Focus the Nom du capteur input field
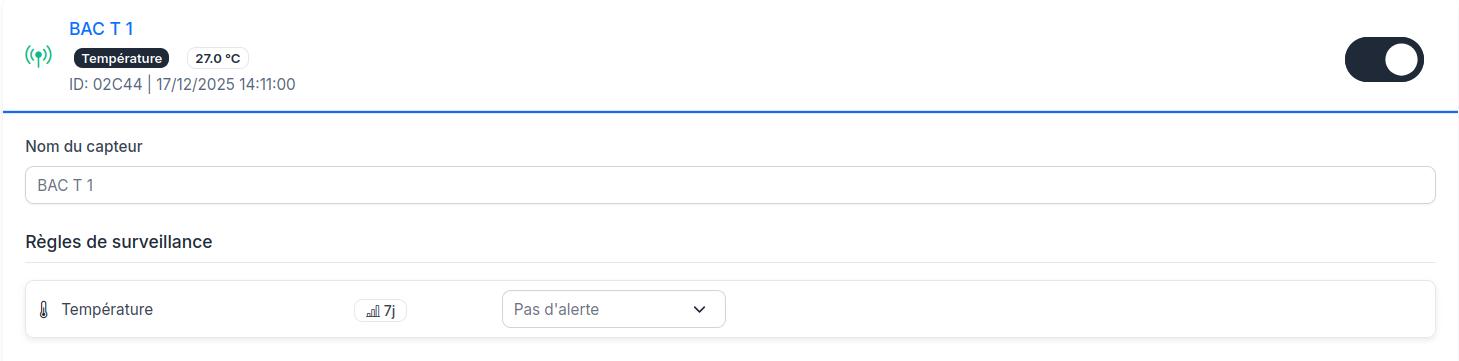The image size is (1459, 361). coord(730,185)
